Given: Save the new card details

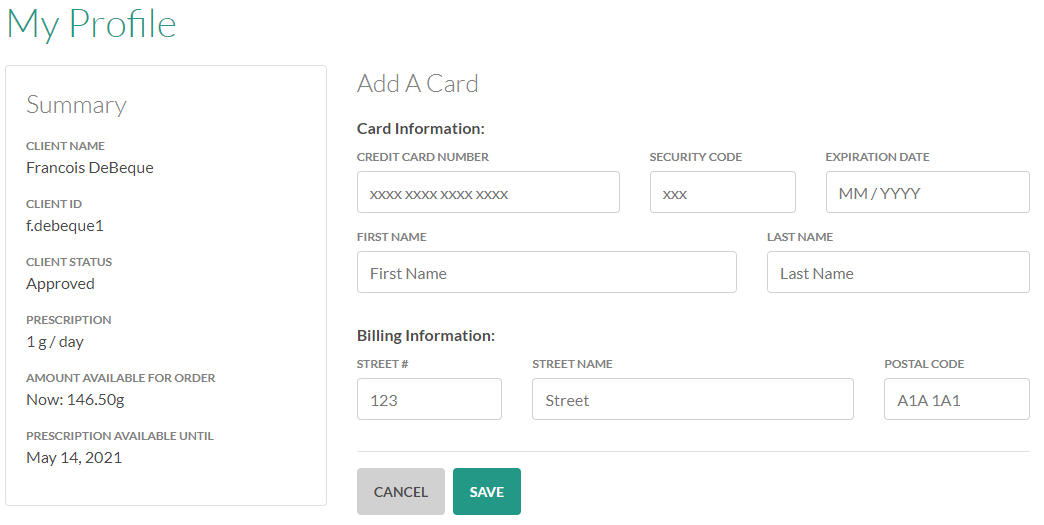Looking at the screenshot, I should pos(486,491).
